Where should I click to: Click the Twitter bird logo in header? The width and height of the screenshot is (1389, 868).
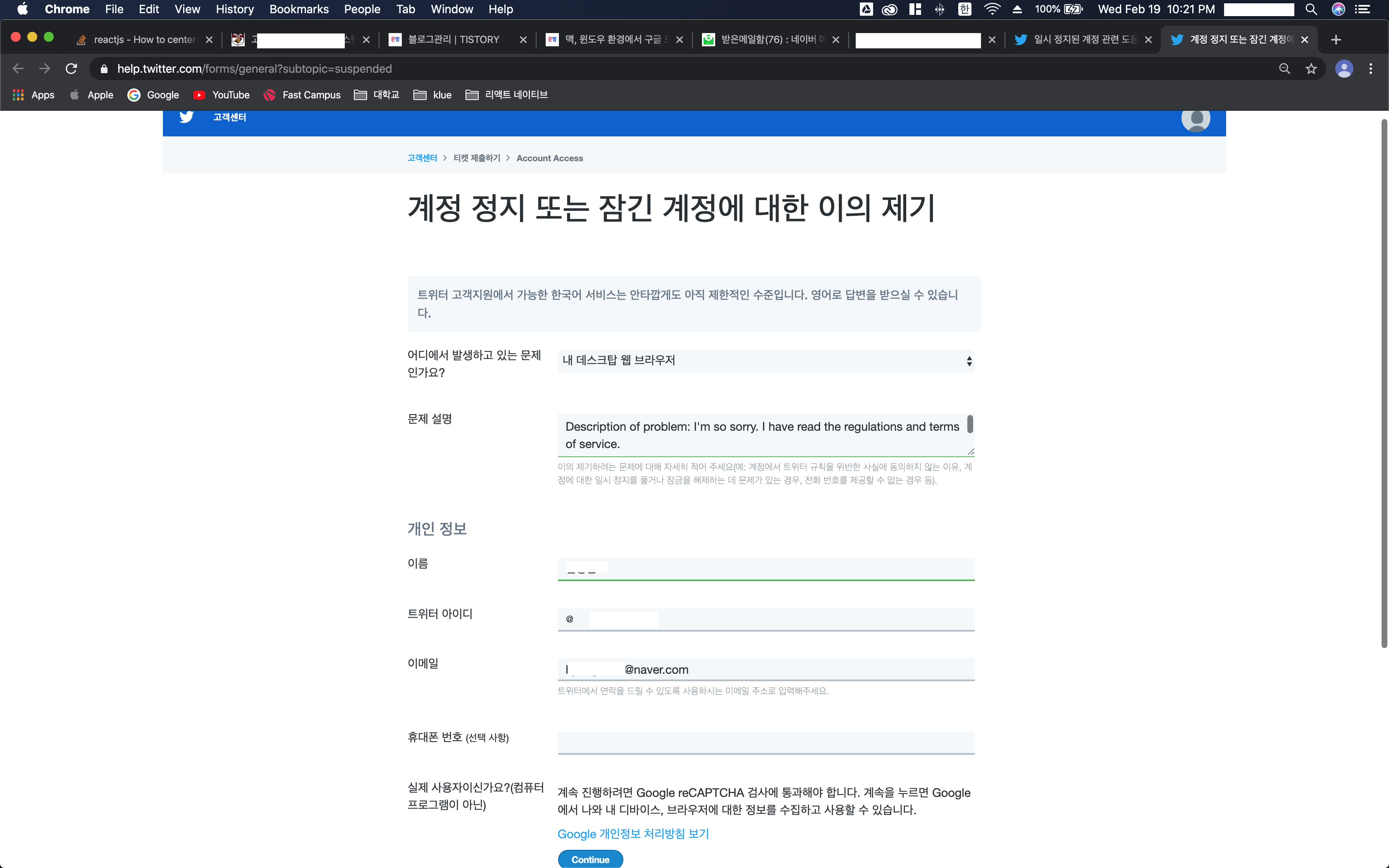pos(186,117)
